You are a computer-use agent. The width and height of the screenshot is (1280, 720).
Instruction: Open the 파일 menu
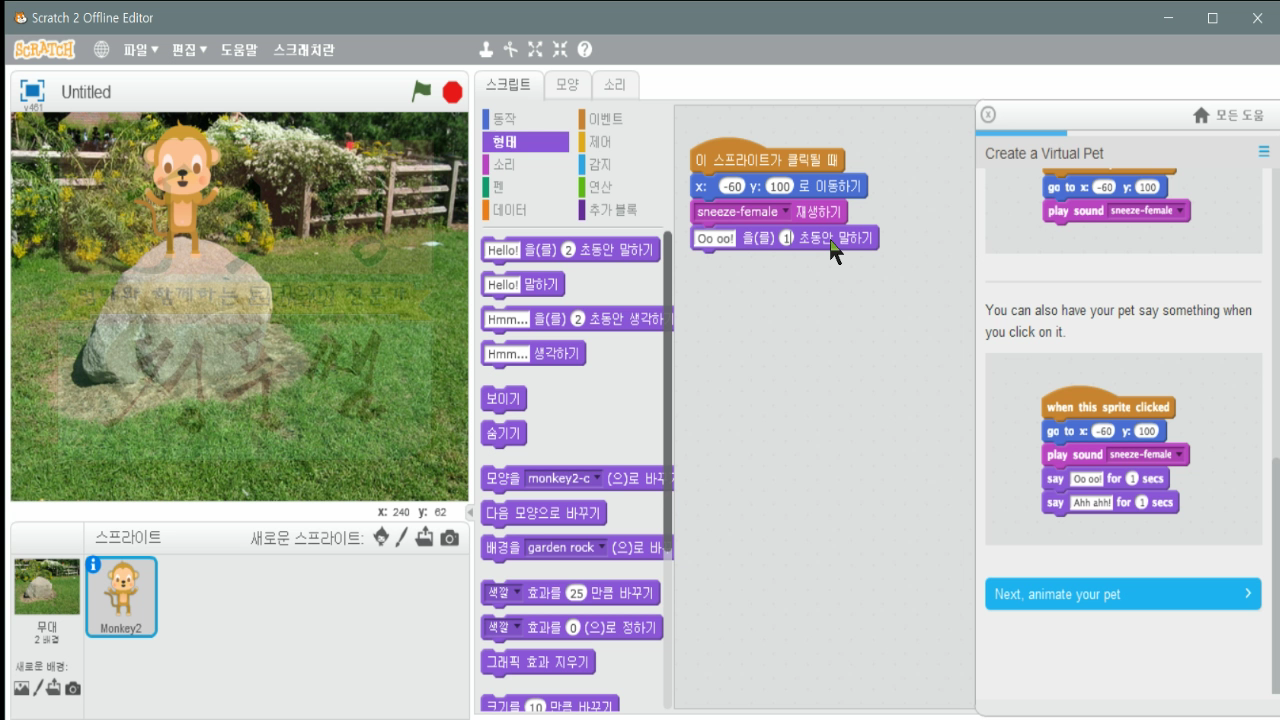(x=136, y=48)
